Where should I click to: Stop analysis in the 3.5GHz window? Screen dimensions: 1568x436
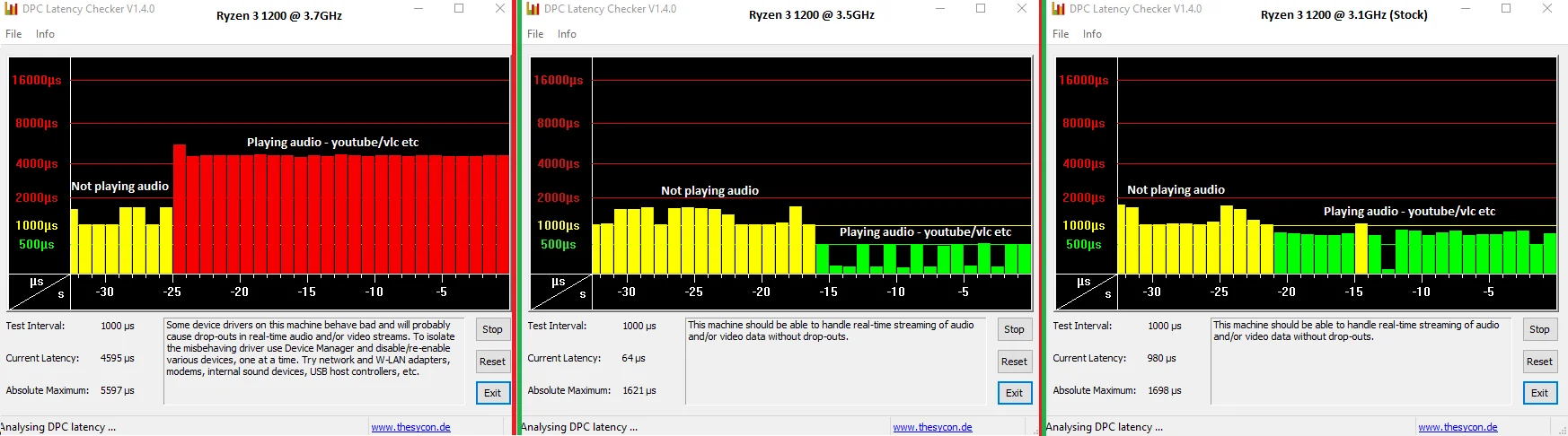(x=1014, y=329)
